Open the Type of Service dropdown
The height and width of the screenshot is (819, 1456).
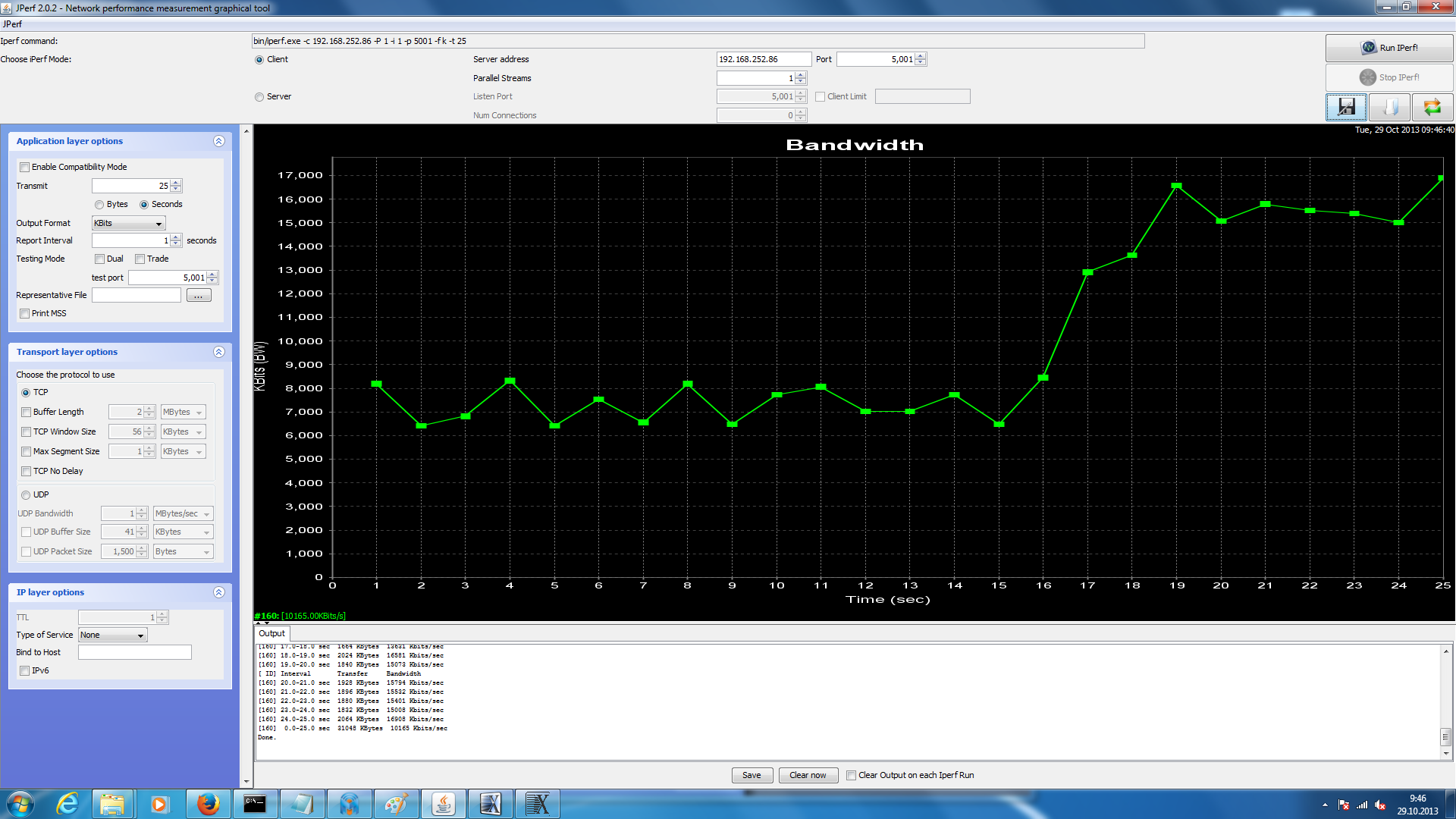(112, 635)
